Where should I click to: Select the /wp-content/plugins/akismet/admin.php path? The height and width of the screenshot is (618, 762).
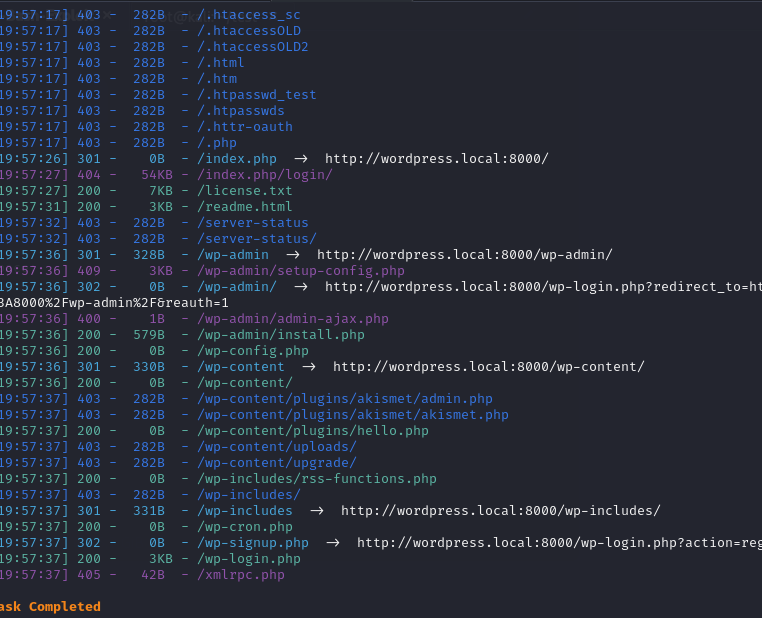[345, 399]
